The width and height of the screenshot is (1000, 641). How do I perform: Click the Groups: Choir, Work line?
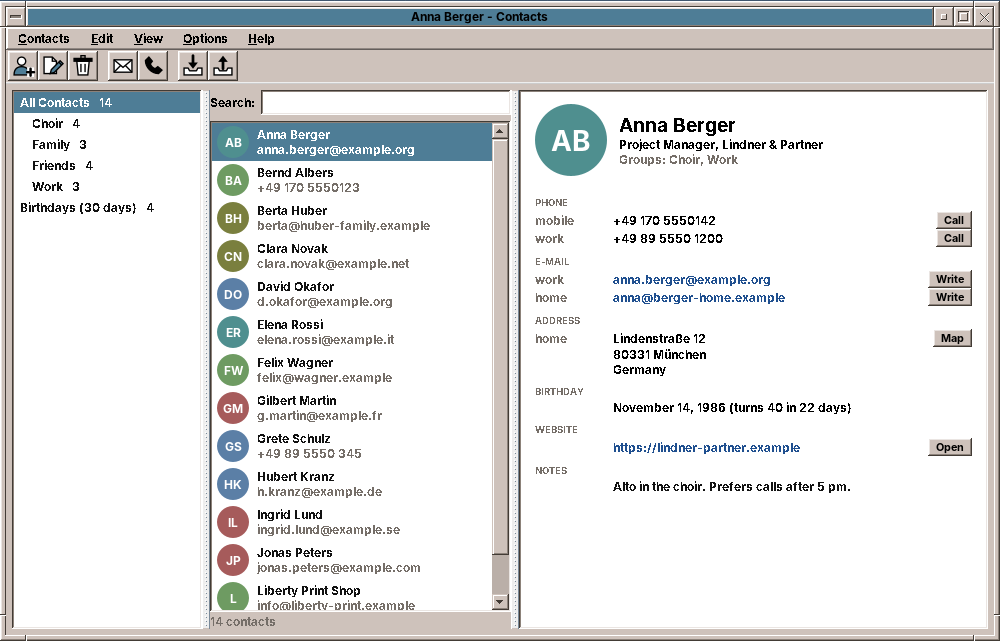point(679,160)
